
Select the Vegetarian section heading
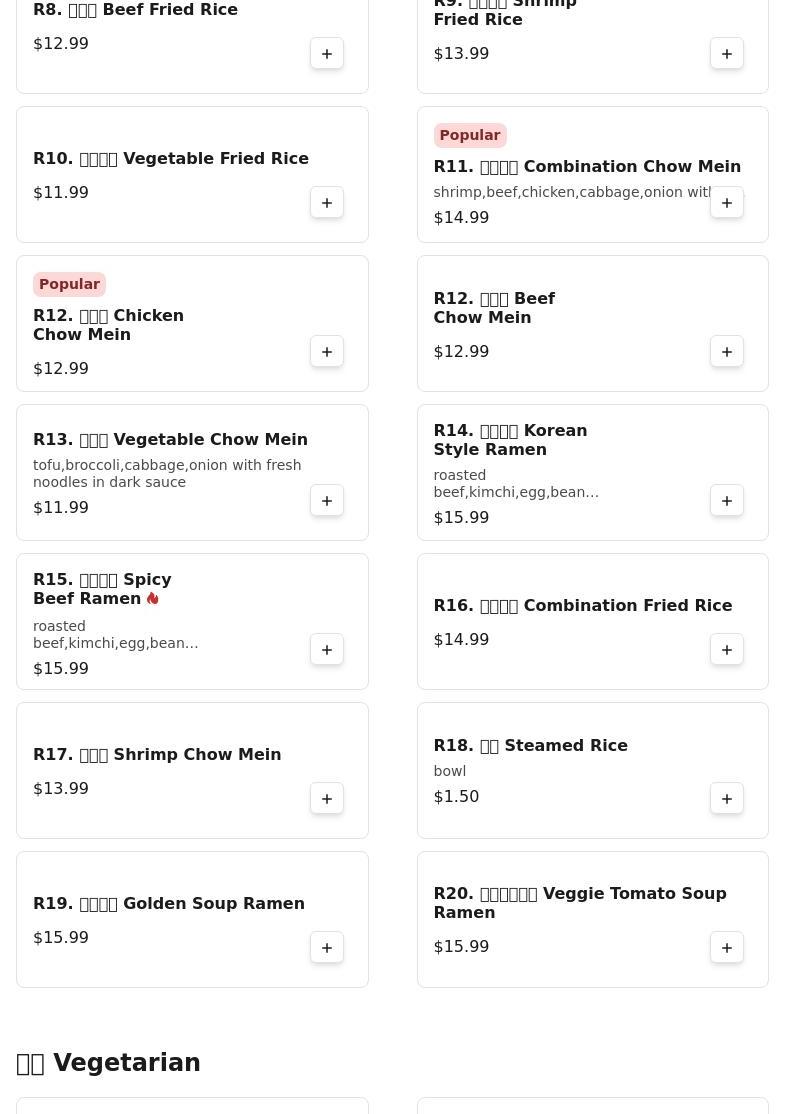coord(108,1063)
